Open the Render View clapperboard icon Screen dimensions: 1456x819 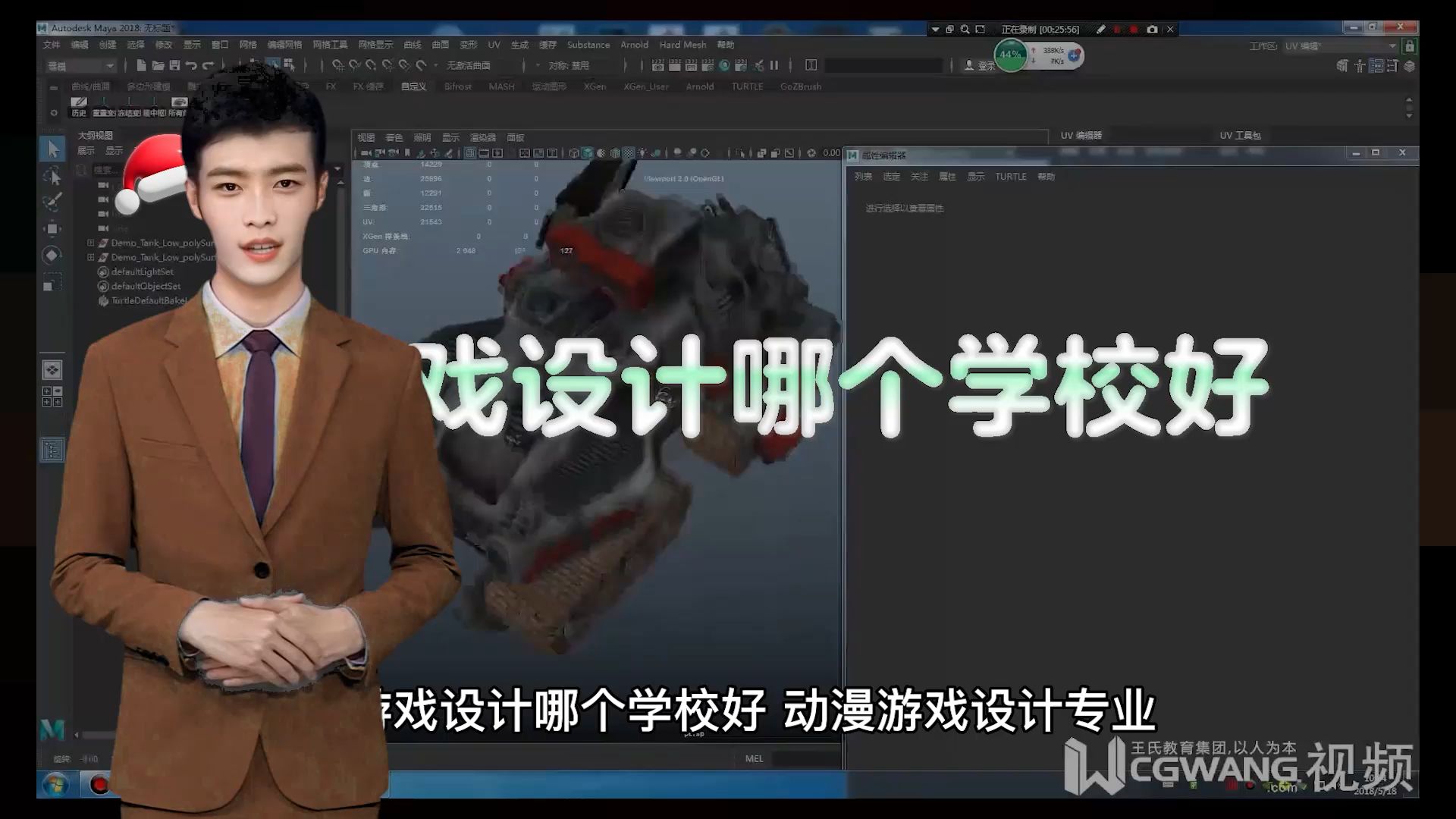point(658,65)
